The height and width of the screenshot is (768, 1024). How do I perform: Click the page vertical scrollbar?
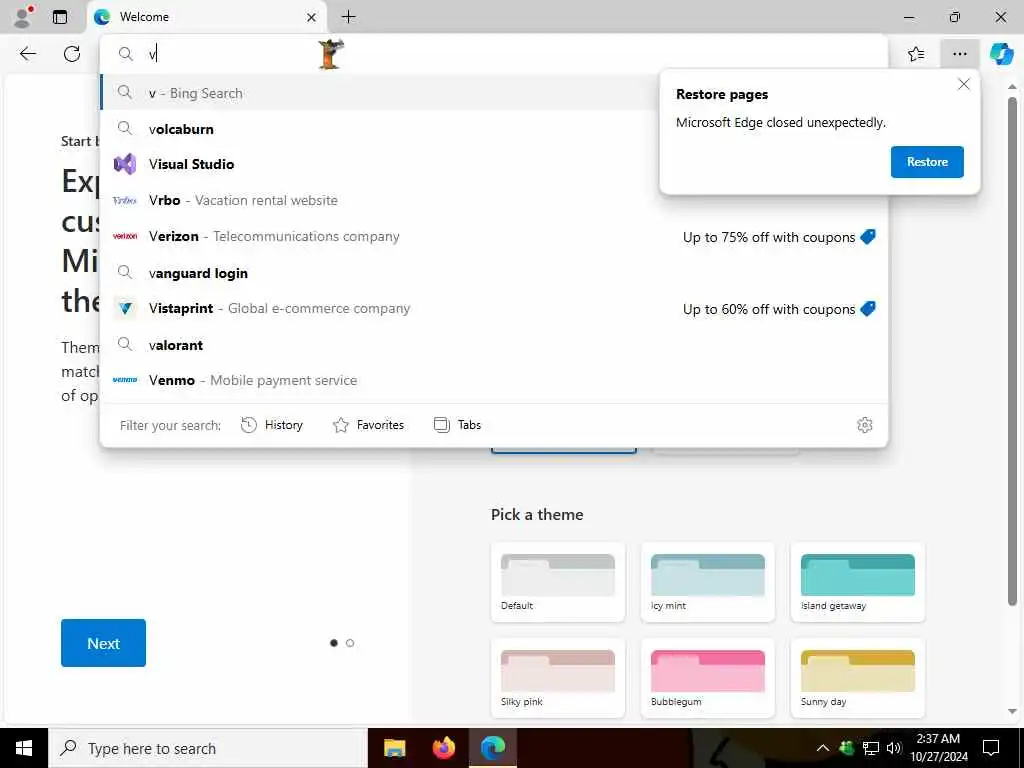pos(1012,353)
